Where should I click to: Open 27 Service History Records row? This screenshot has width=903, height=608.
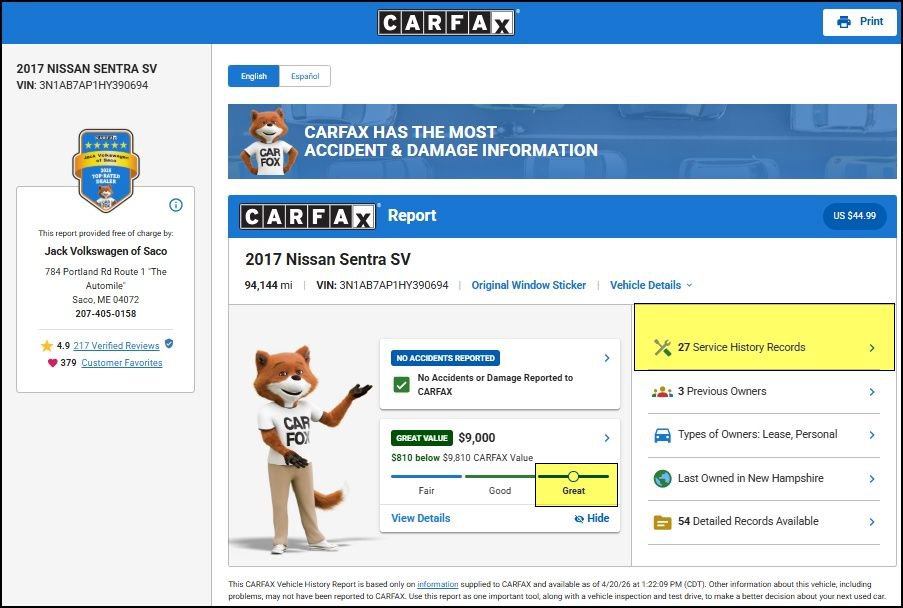764,348
